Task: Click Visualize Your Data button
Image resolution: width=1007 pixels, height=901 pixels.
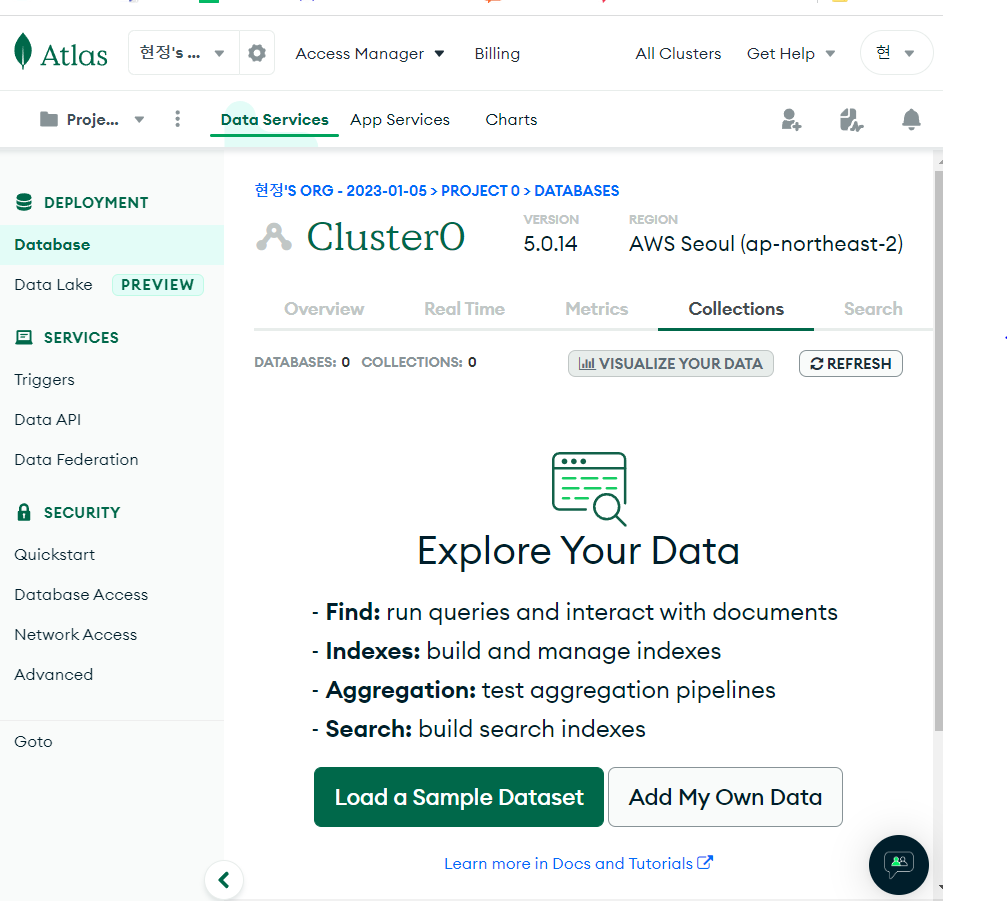Action: [670, 363]
